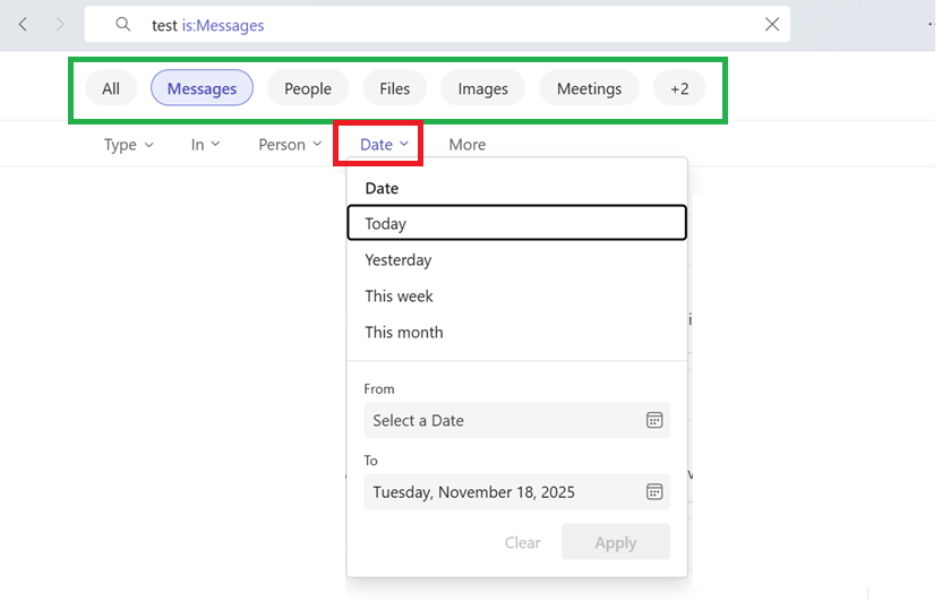This screenshot has height=601, width=936.
Task: Click inside the search field with 'test'
Action: coord(437,24)
